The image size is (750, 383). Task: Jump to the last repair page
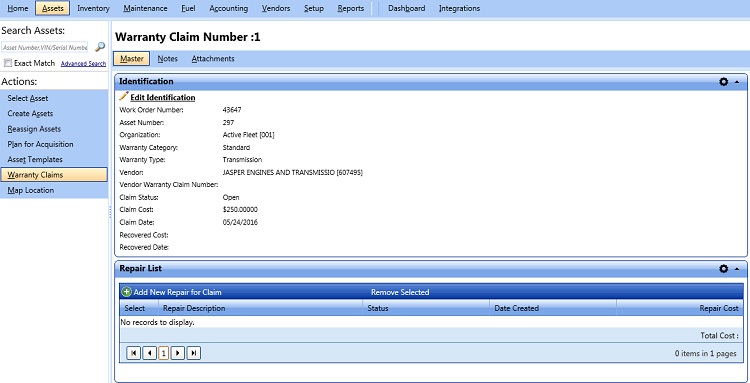click(x=193, y=353)
